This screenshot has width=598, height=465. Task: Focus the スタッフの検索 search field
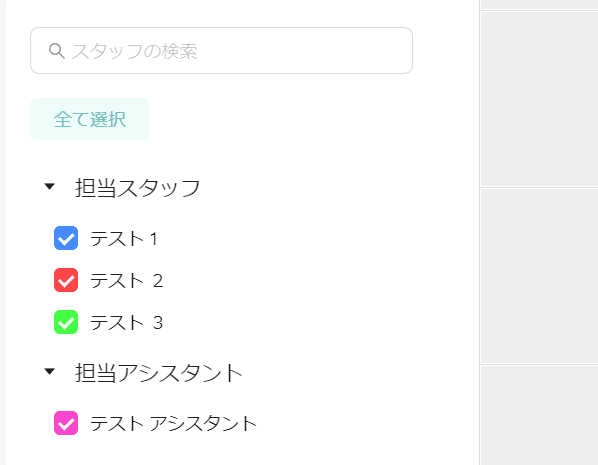click(221, 50)
